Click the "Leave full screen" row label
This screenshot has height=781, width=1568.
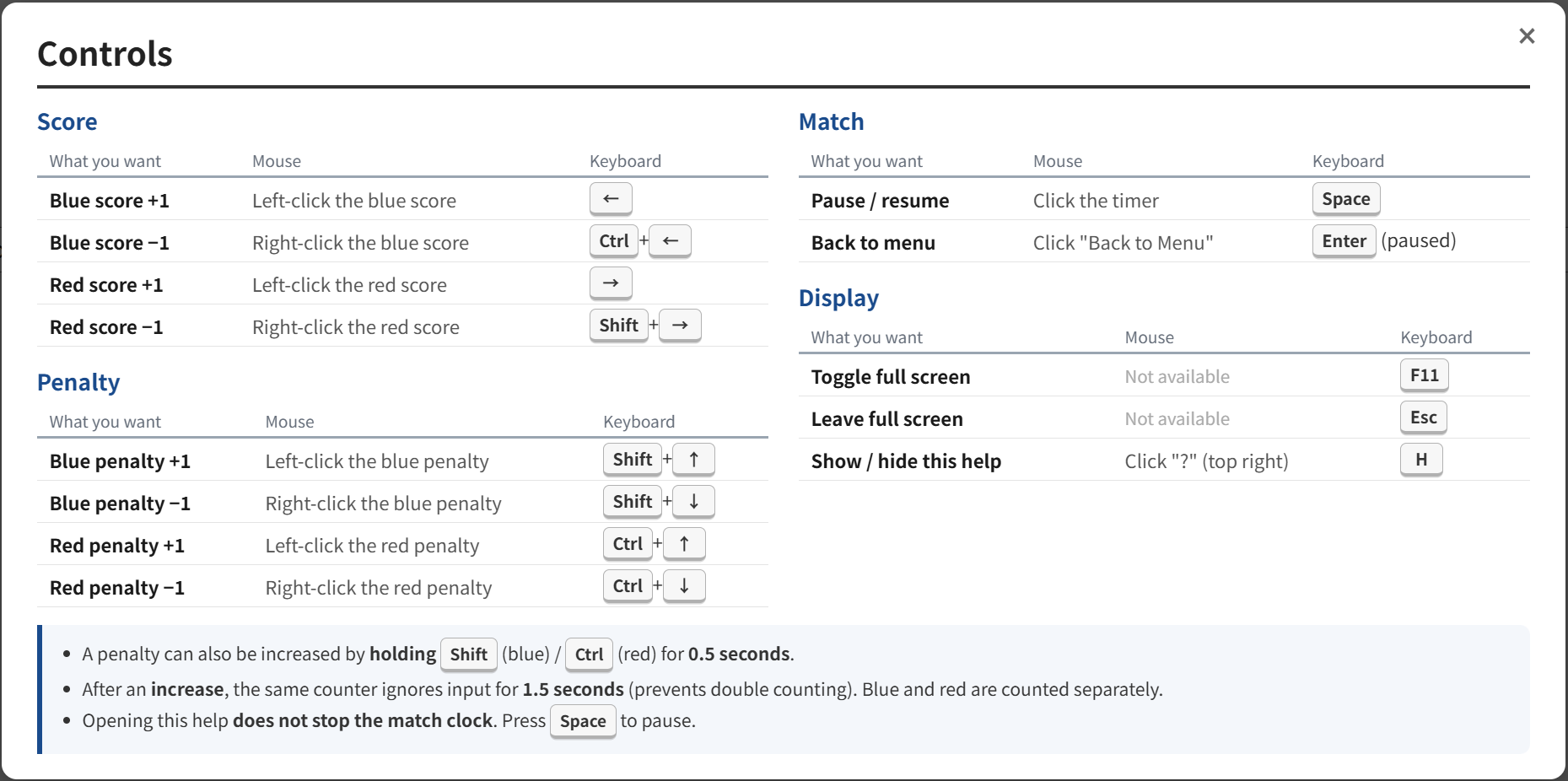(887, 419)
